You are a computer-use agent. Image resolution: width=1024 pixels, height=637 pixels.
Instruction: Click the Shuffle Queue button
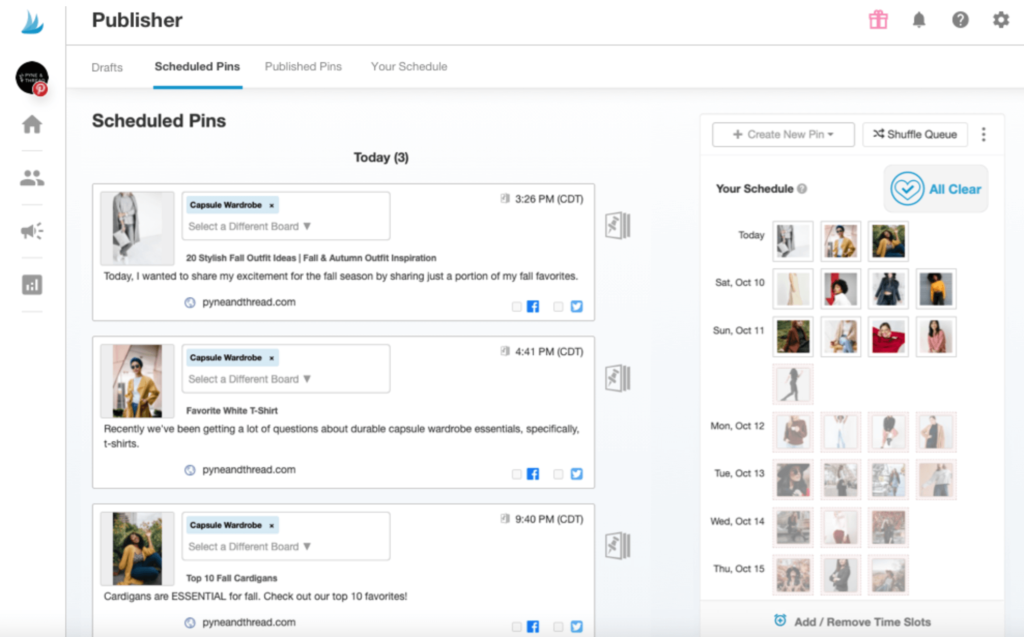(915, 135)
